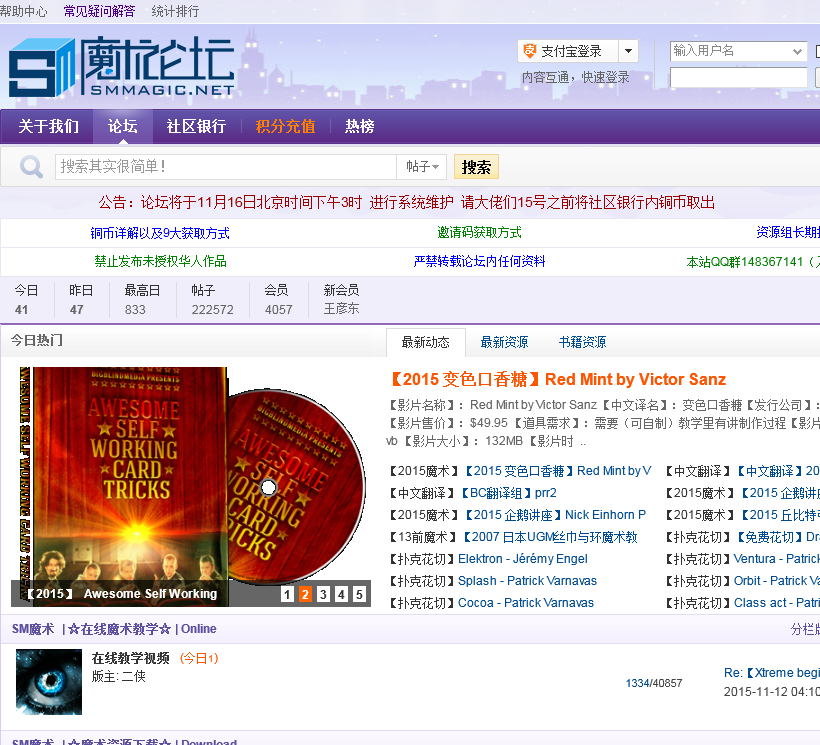Open the username field dropdown

797,51
